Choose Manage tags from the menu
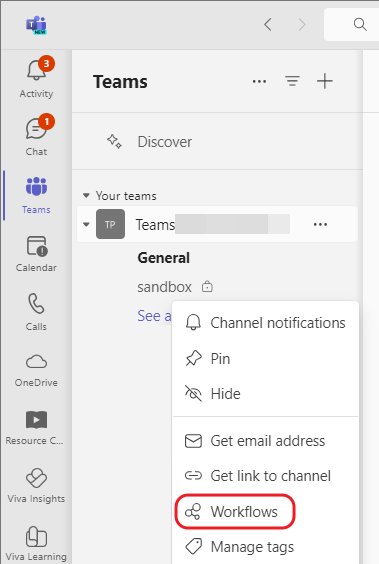379x564 pixels. coord(265,547)
